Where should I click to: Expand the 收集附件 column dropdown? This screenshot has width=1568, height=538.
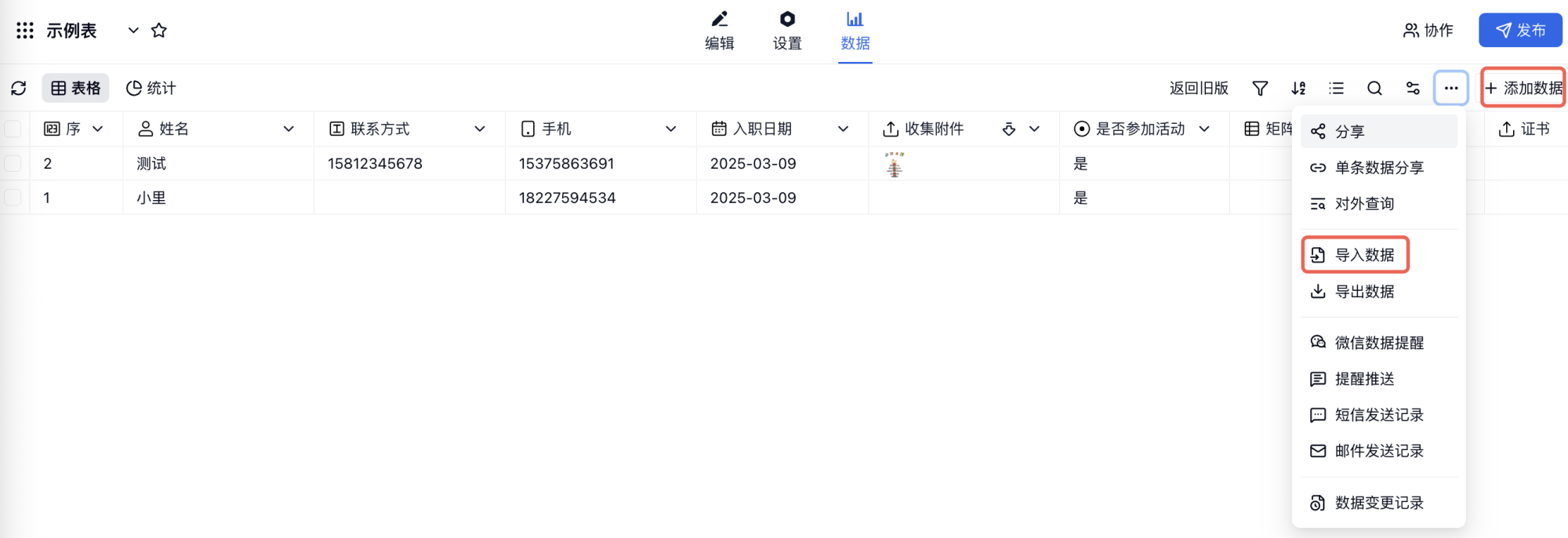pyautogui.click(x=1035, y=129)
